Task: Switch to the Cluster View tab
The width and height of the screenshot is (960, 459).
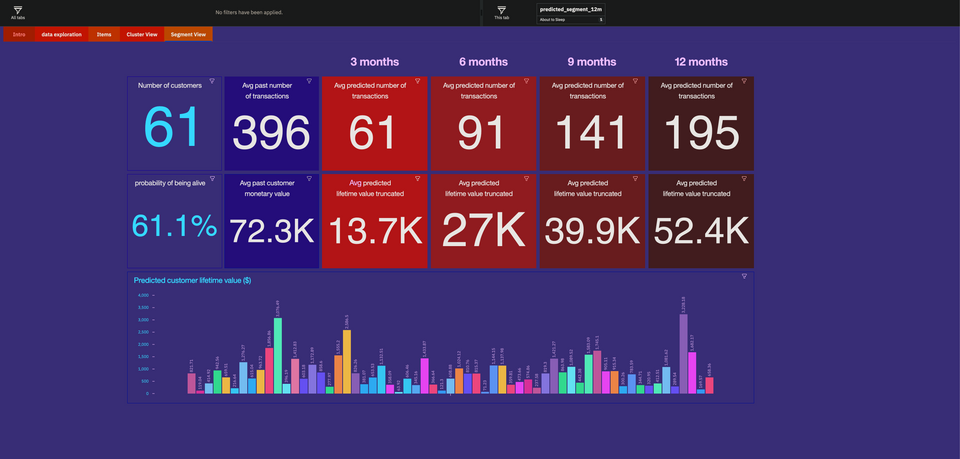Action: [x=142, y=34]
